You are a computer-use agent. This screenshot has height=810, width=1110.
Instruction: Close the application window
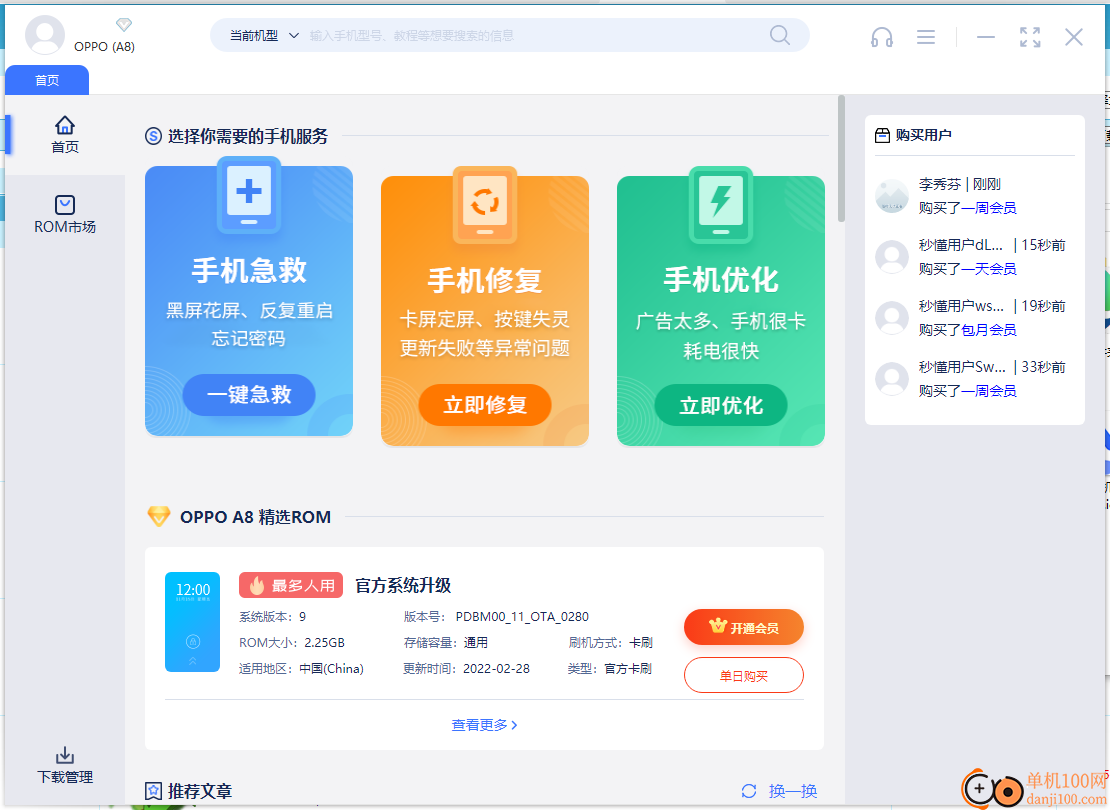1074,37
